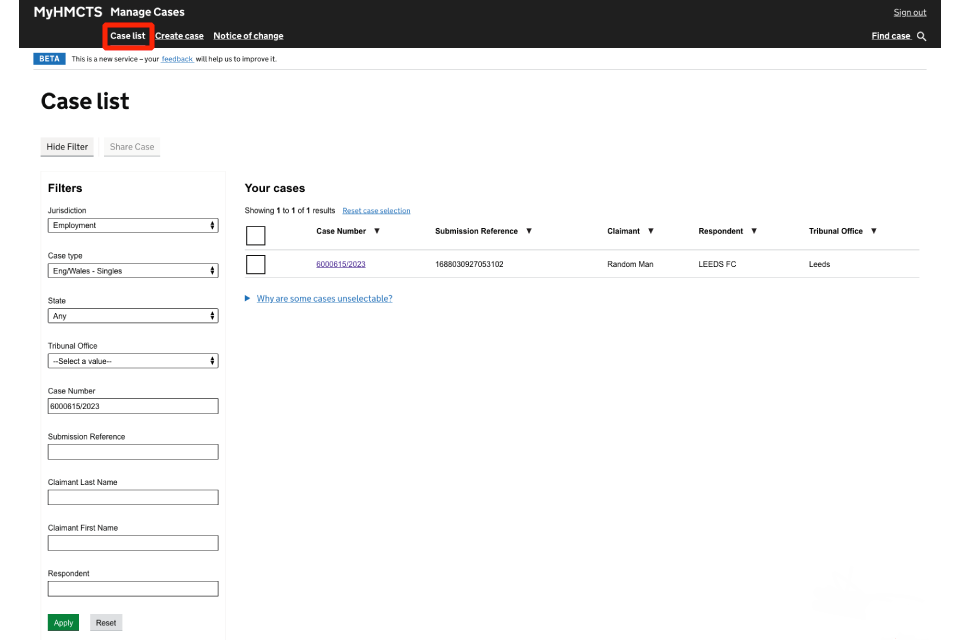960x640 pixels.
Task: Open the State dropdown
Action: (133, 316)
